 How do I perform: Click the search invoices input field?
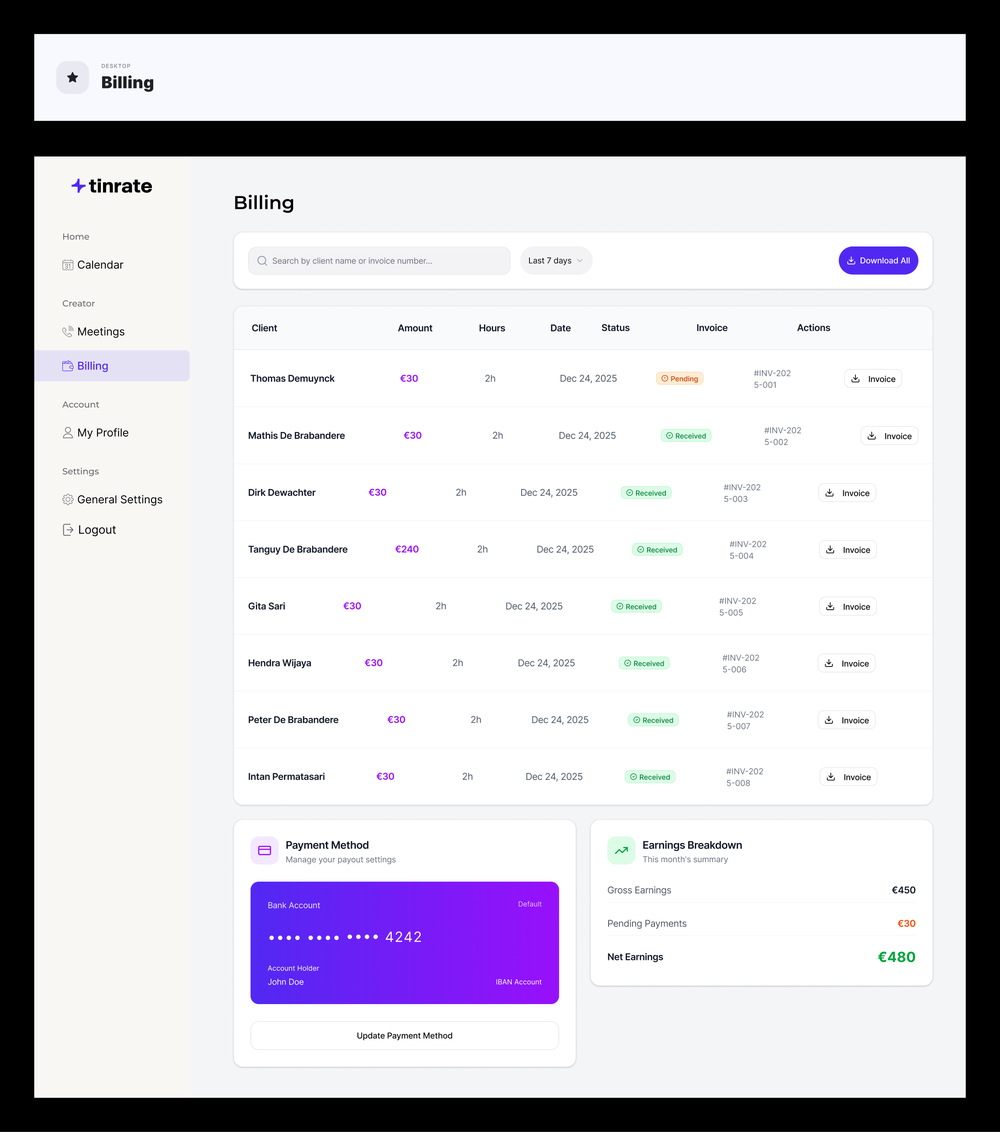pyautogui.click(x=379, y=260)
